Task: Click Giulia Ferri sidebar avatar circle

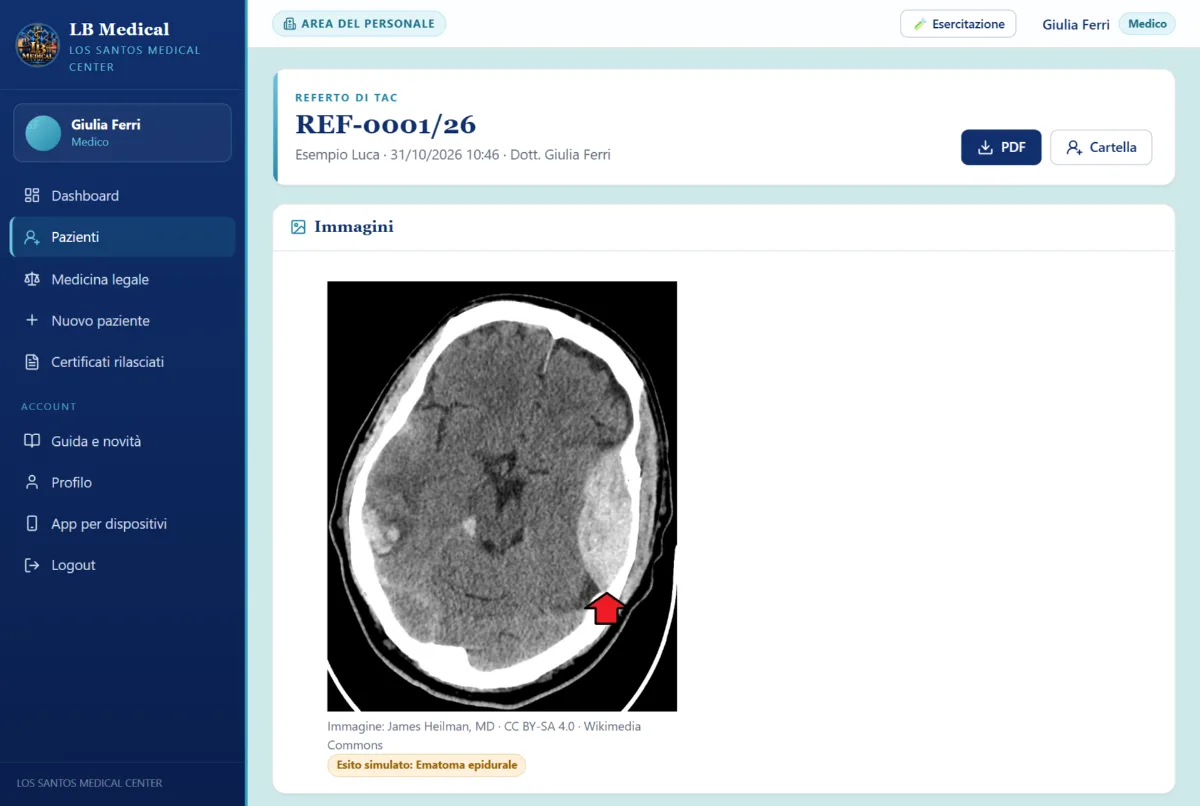Action: (x=43, y=133)
